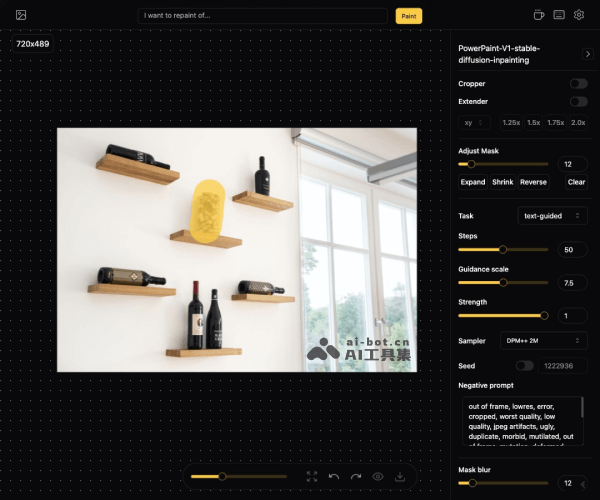Click the reset zoom expand icon
This screenshot has width=600, height=500.
tap(312, 477)
